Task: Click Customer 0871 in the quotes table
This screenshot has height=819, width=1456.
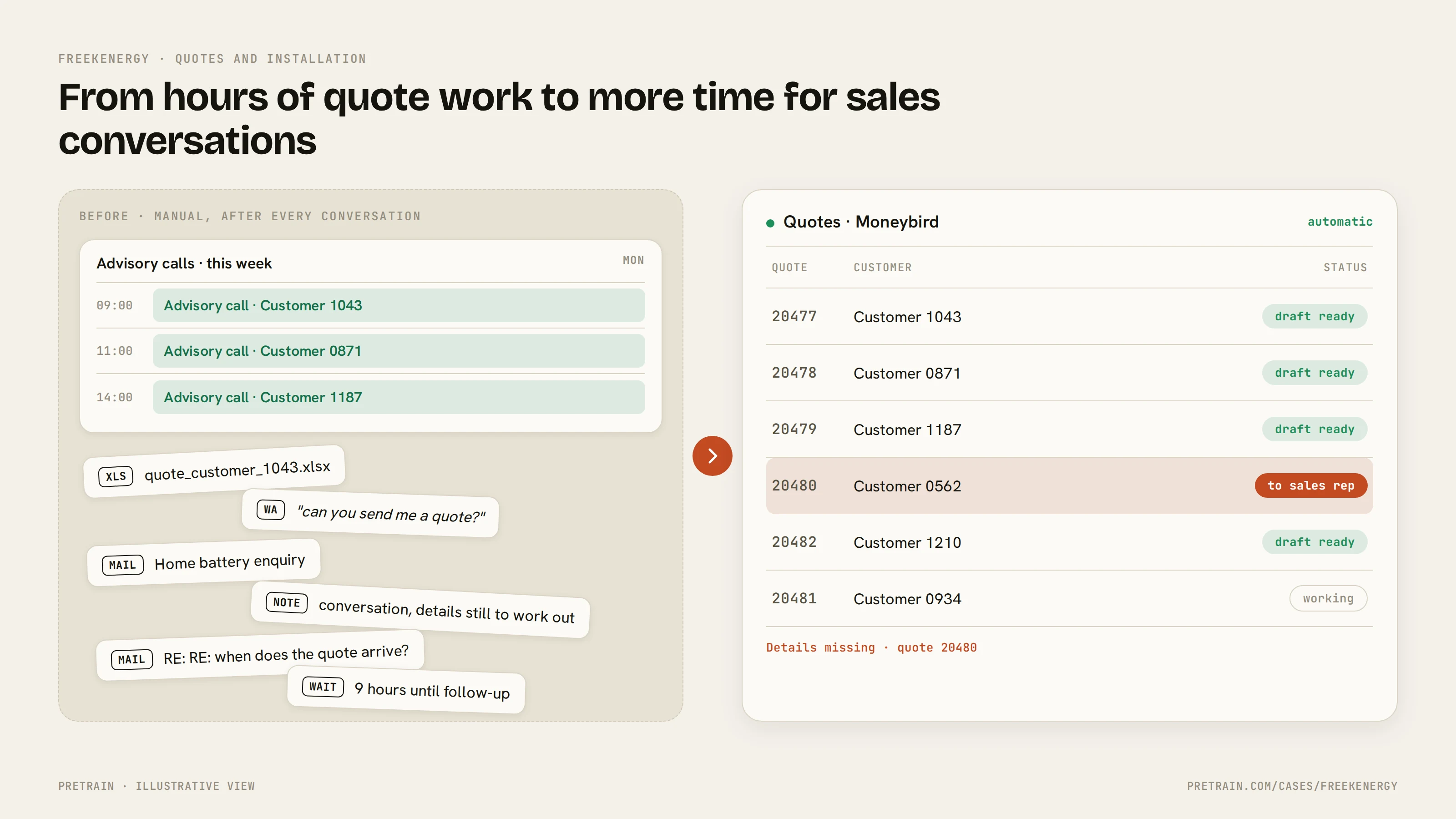Action: (907, 373)
